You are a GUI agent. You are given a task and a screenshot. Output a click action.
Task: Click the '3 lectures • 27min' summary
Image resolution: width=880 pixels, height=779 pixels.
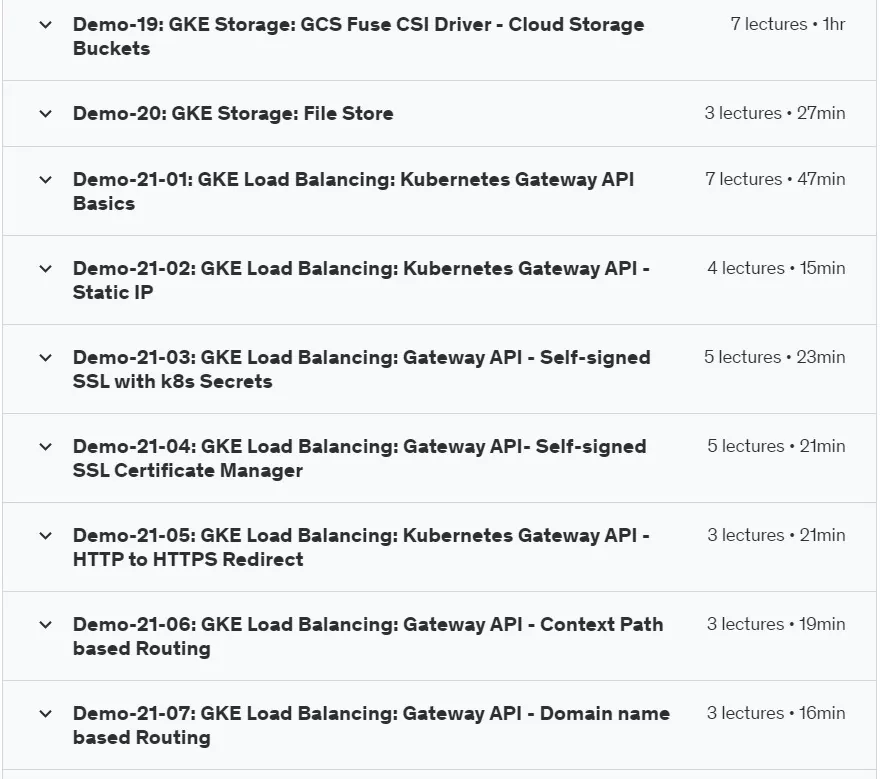[x=775, y=113]
